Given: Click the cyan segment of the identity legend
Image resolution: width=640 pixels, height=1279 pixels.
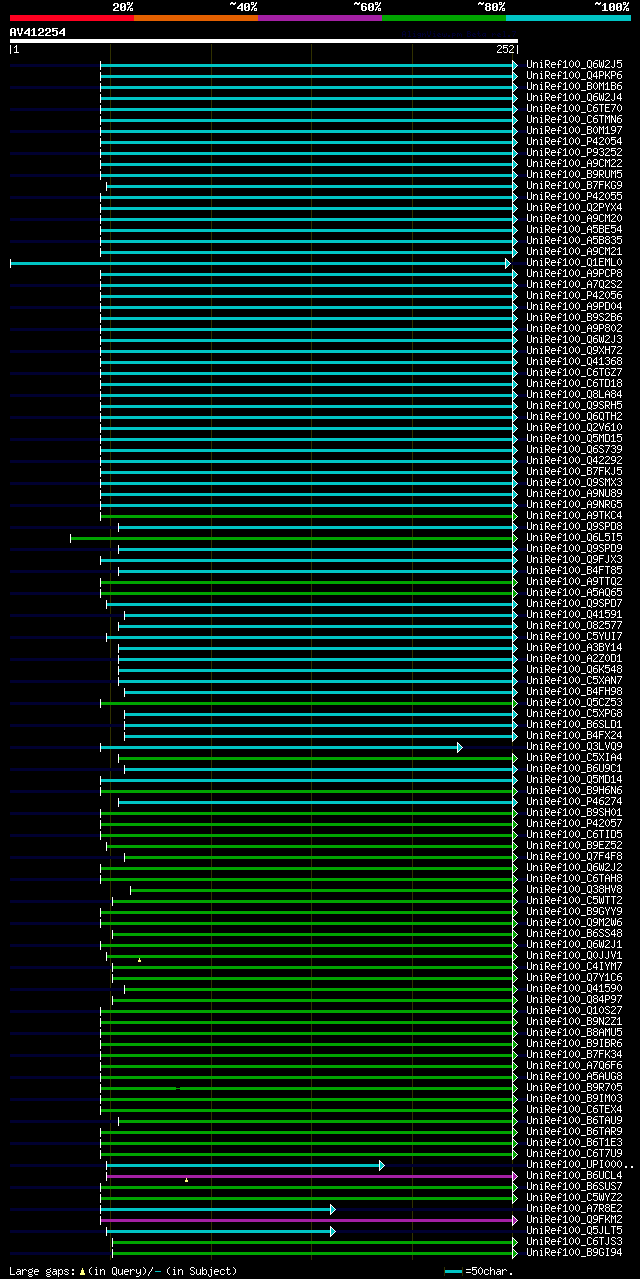Looking at the screenshot, I should (x=568, y=18).
